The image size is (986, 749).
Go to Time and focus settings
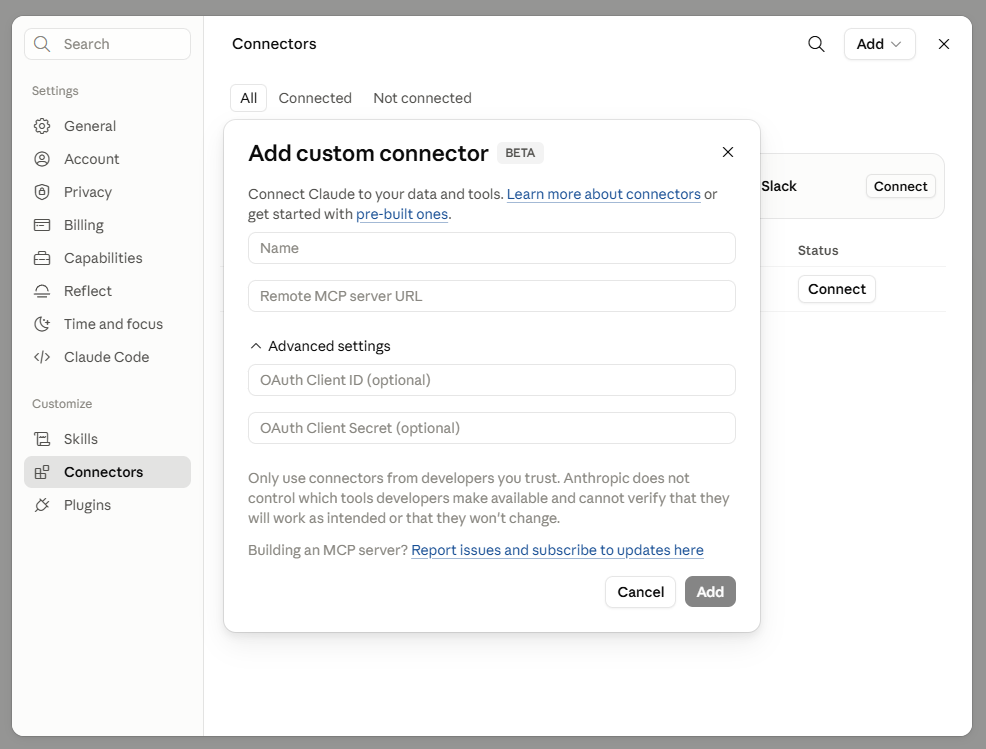click(x=108, y=324)
